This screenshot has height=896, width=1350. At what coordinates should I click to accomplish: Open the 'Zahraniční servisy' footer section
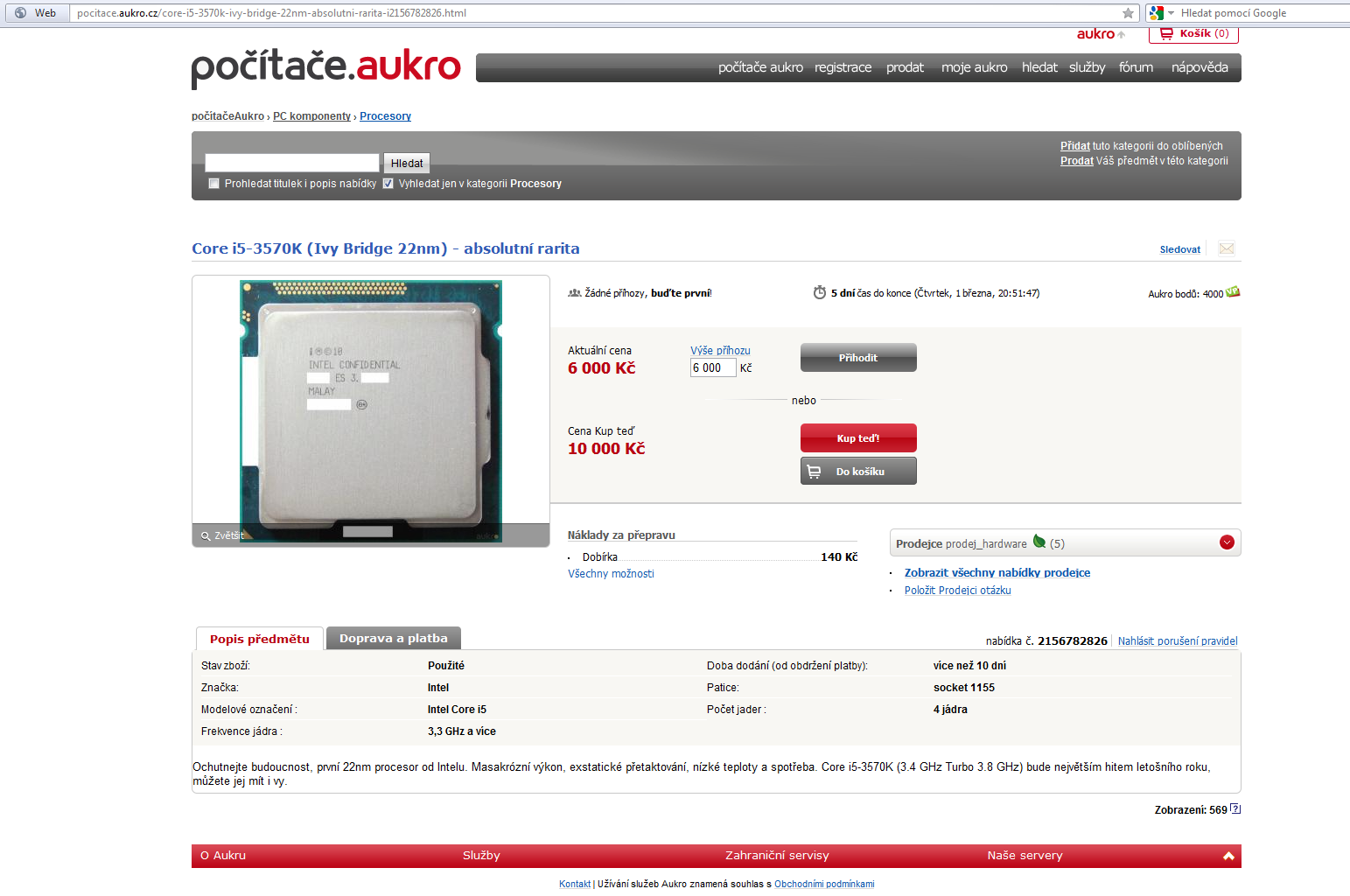tap(777, 856)
